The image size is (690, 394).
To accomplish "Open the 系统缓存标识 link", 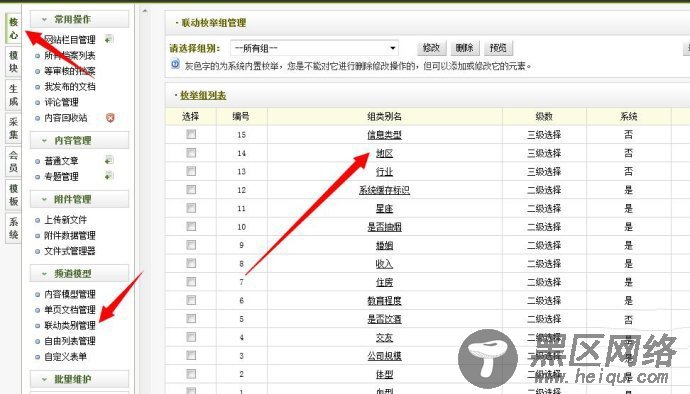I will click(x=384, y=190).
